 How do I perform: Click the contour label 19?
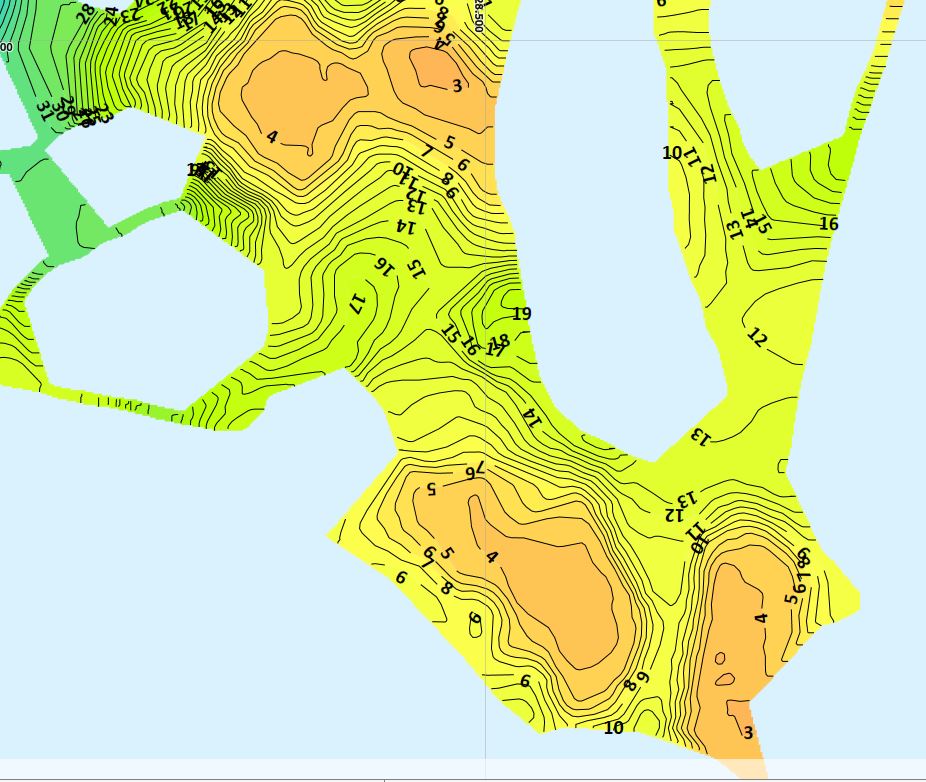point(521,314)
